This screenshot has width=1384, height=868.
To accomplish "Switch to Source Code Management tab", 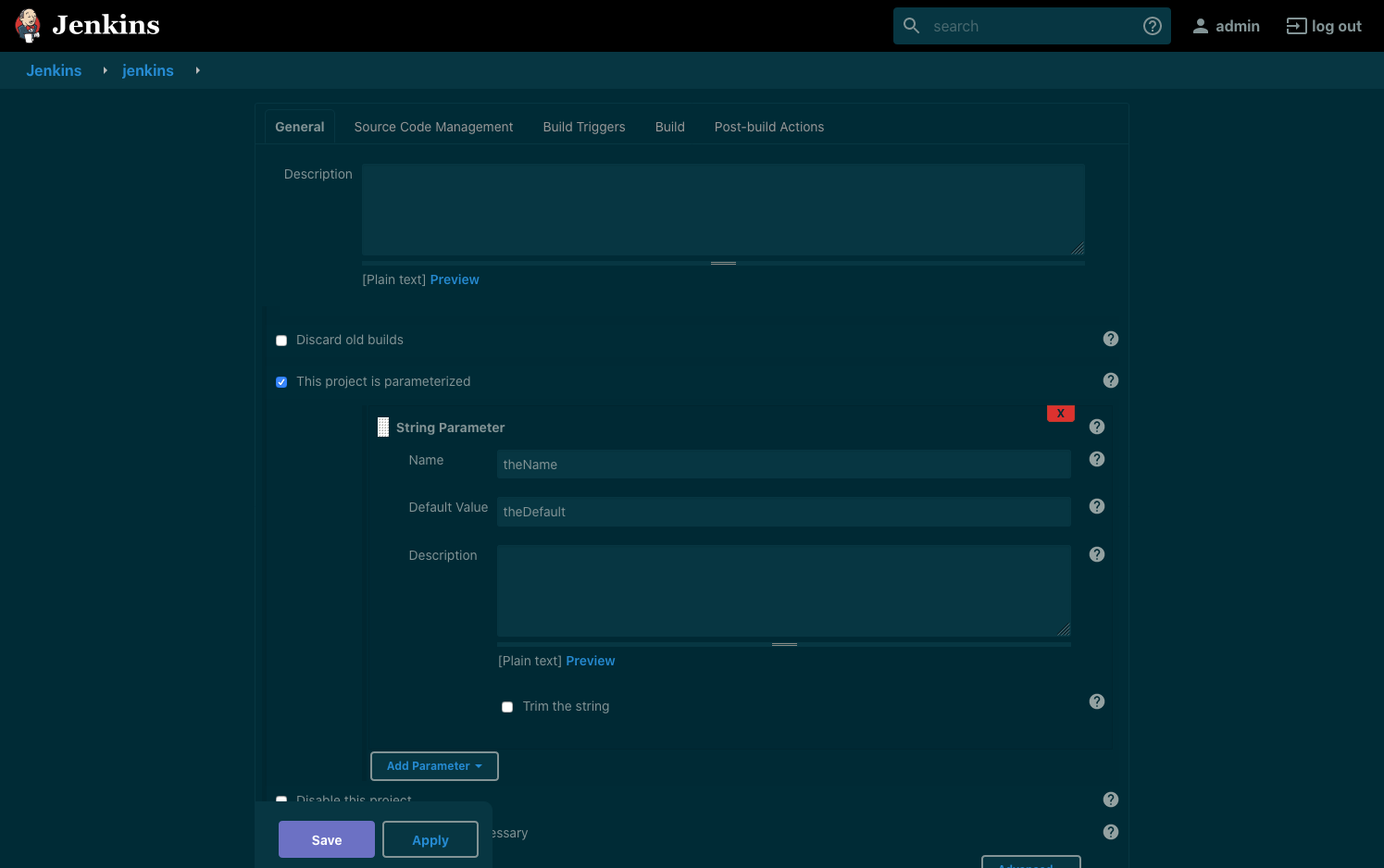I will [433, 127].
